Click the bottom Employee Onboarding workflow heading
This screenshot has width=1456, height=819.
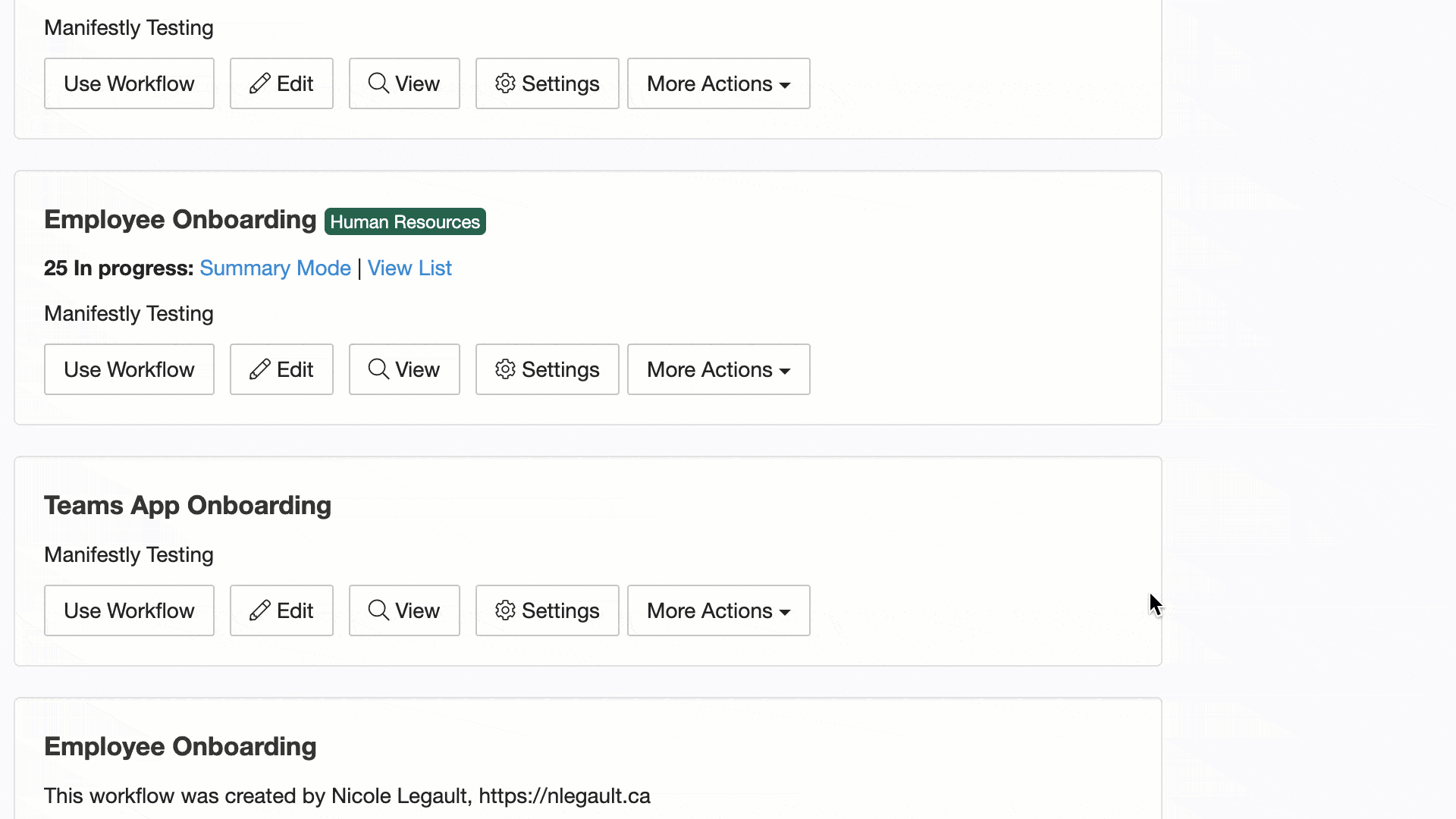180,747
